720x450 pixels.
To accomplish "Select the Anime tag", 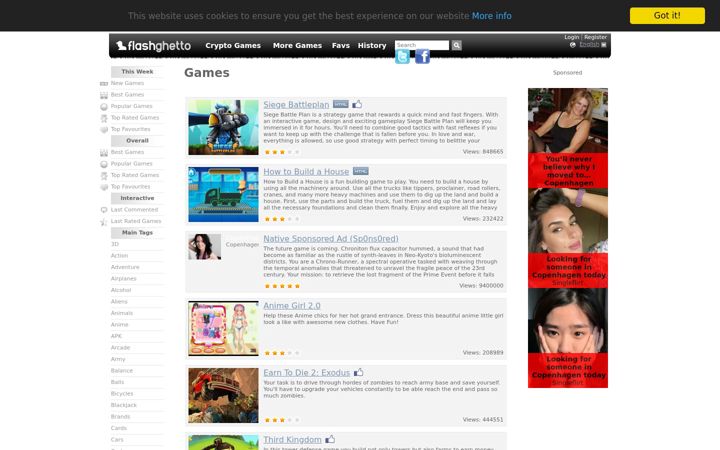I will [x=119, y=325].
